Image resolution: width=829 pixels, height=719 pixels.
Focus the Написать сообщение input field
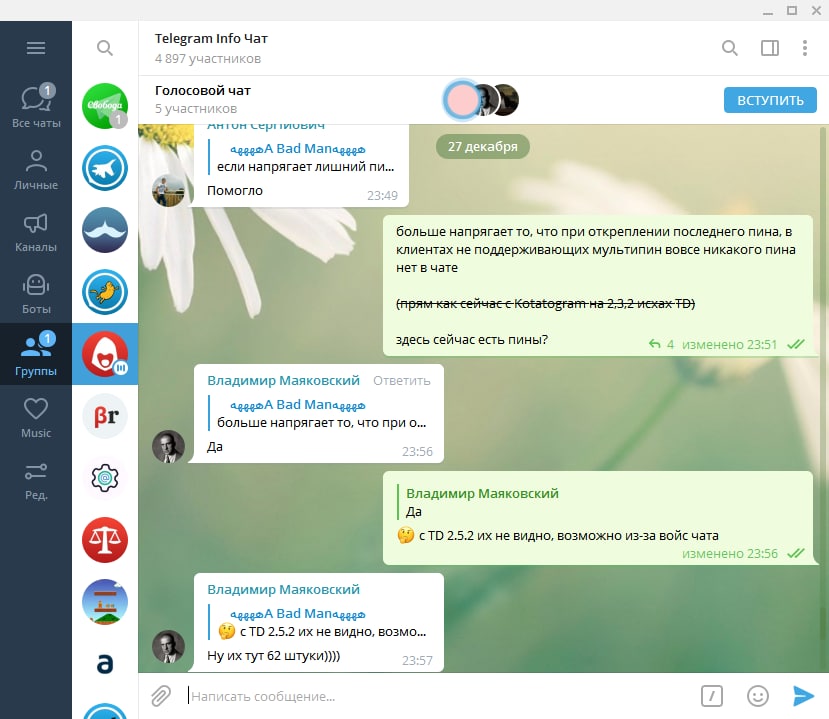click(439, 696)
